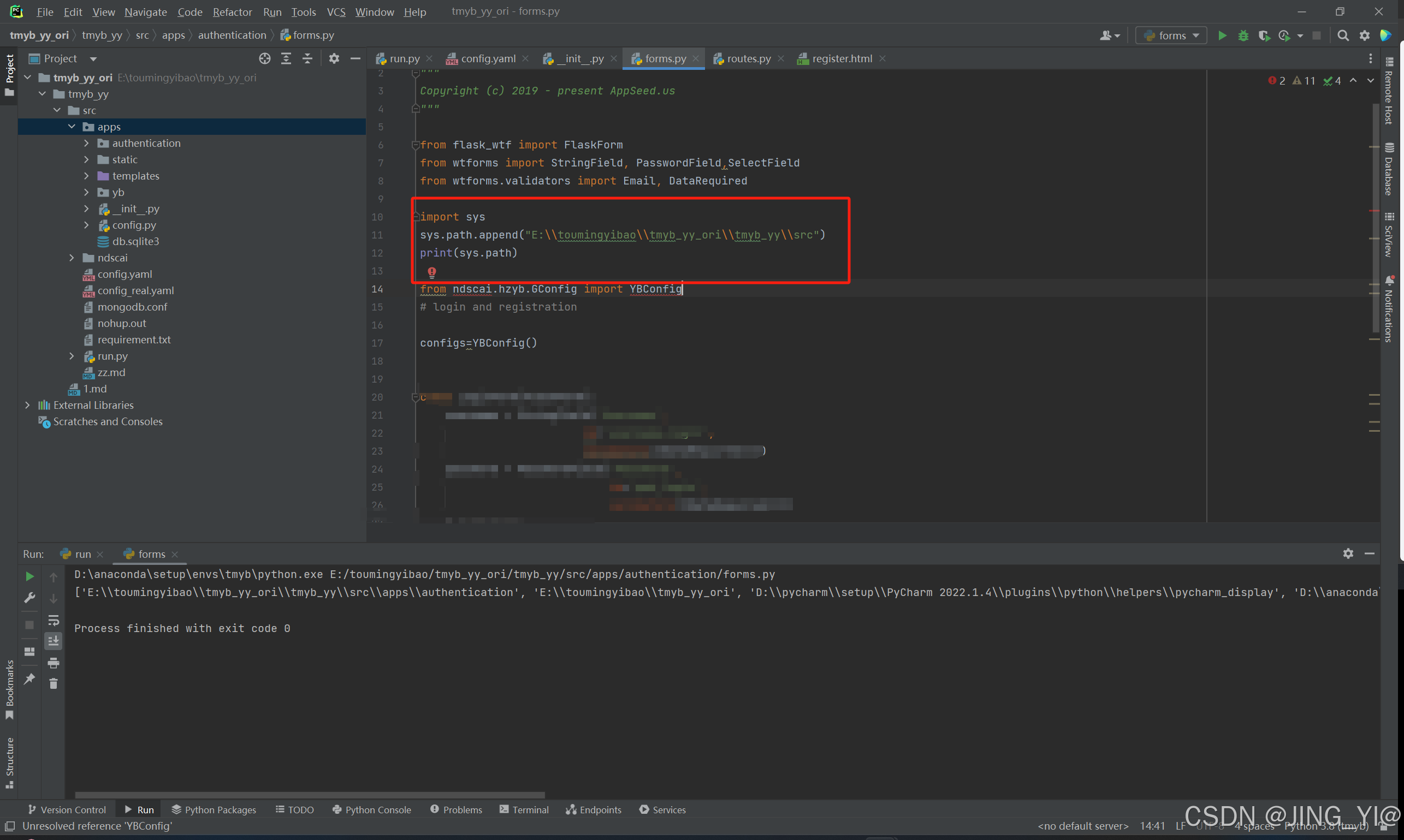1404x840 pixels.
Task: Open Python Console tool window
Action: coord(371,810)
